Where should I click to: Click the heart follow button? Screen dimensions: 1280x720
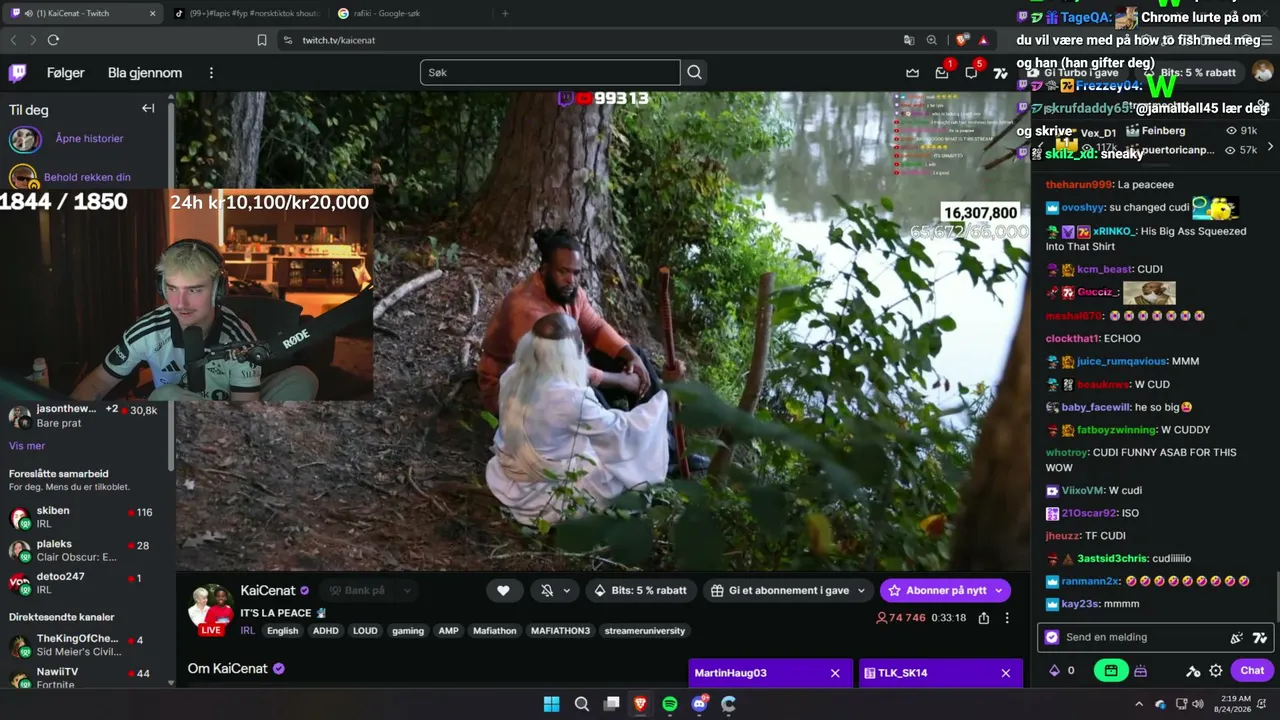click(x=503, y=591)
